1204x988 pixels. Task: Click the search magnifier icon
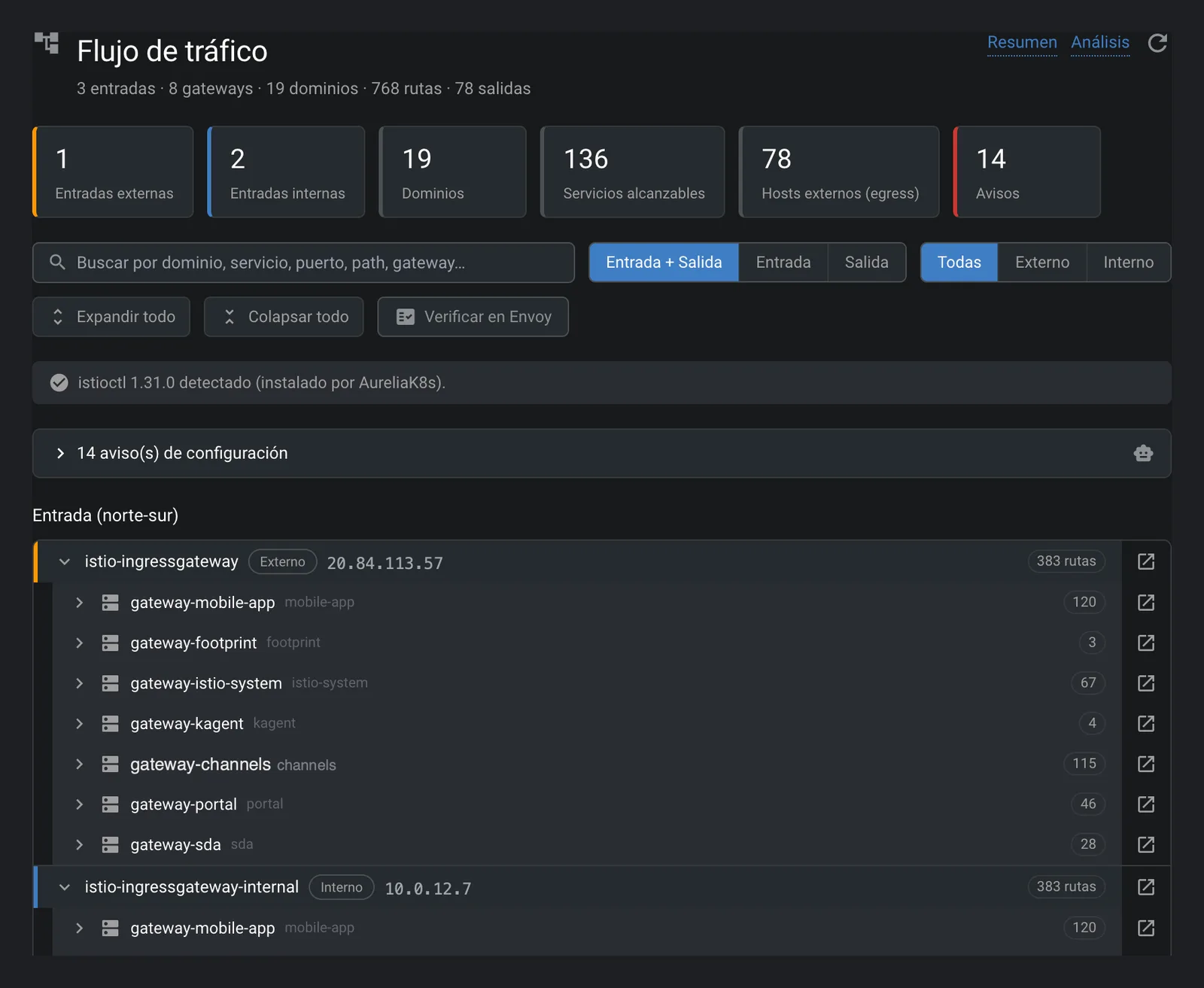pos(57,262)
